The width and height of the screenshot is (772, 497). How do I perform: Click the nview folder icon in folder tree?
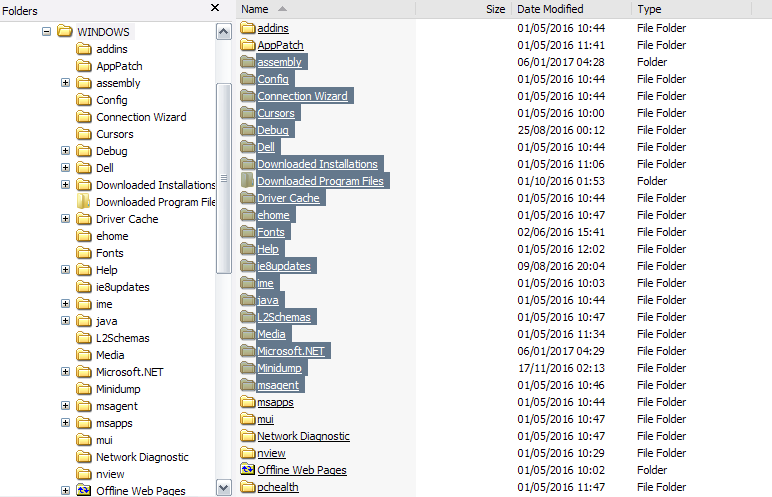(84, 474)
